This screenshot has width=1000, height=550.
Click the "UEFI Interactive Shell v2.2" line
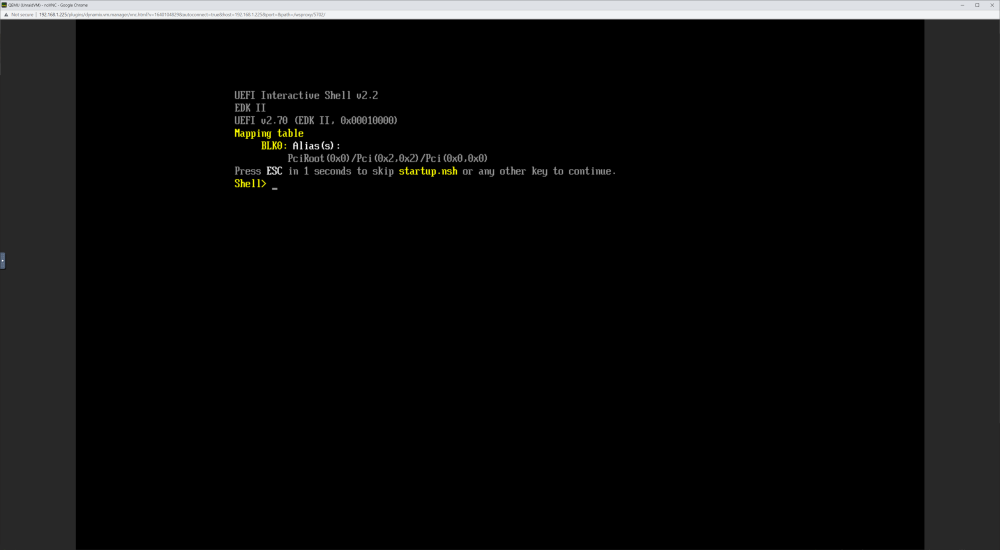pos(306,96)
